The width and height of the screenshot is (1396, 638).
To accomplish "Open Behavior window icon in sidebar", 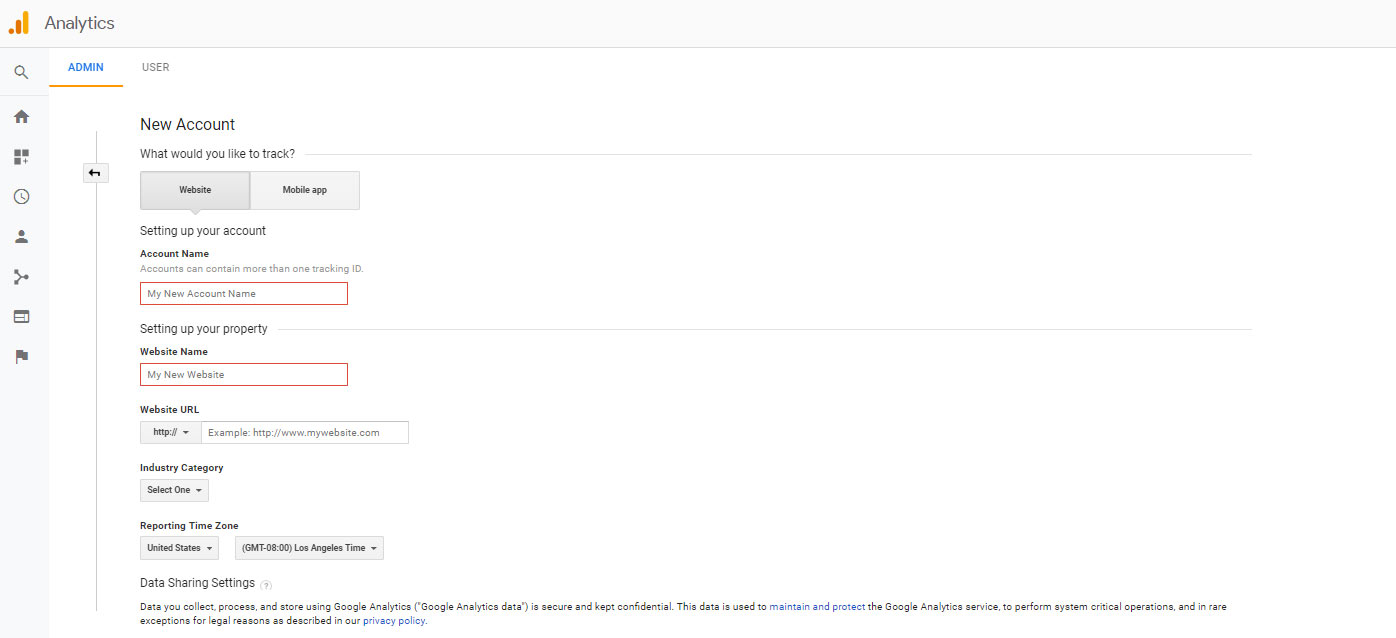I will click(21, 316).
